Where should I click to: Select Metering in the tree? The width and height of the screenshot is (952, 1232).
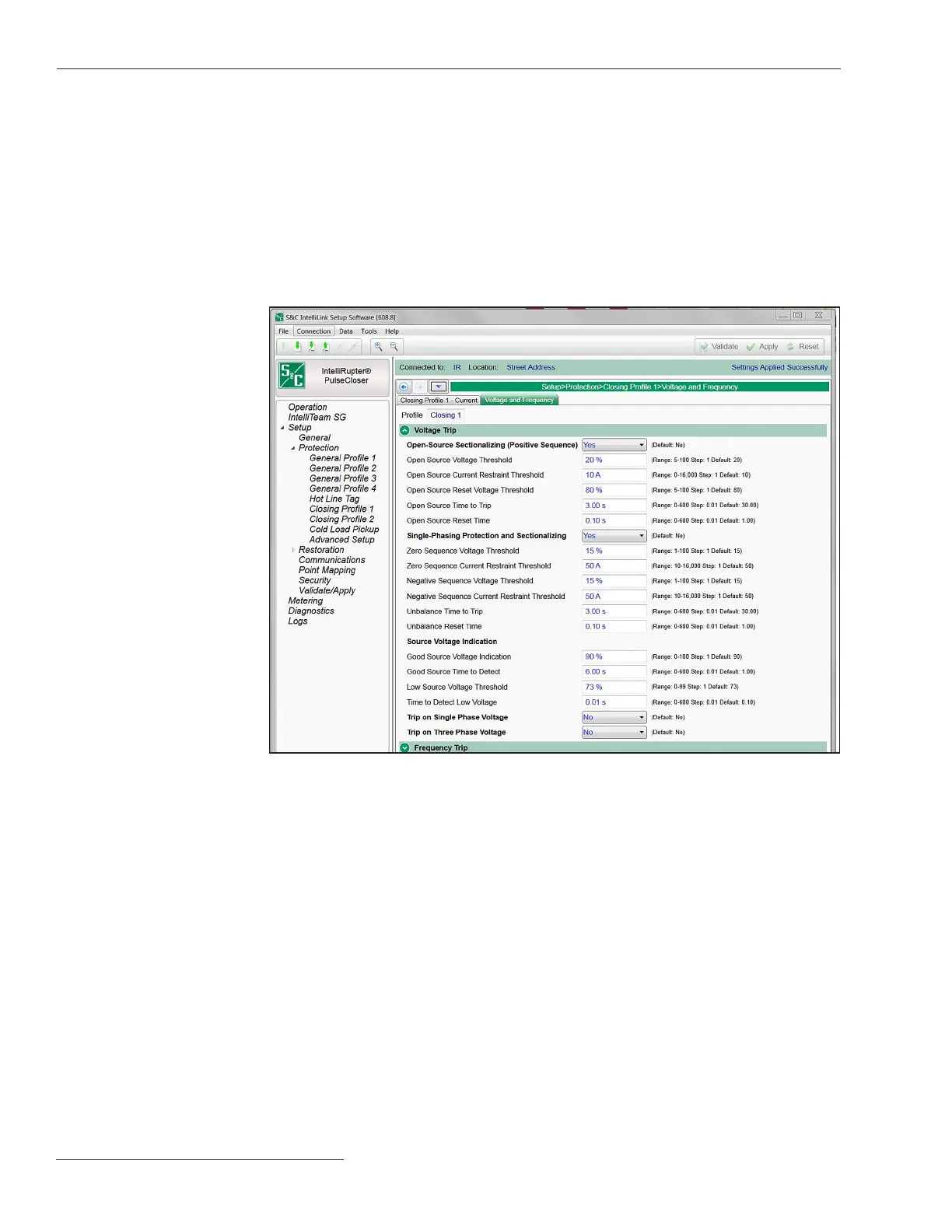click(305, 600)
